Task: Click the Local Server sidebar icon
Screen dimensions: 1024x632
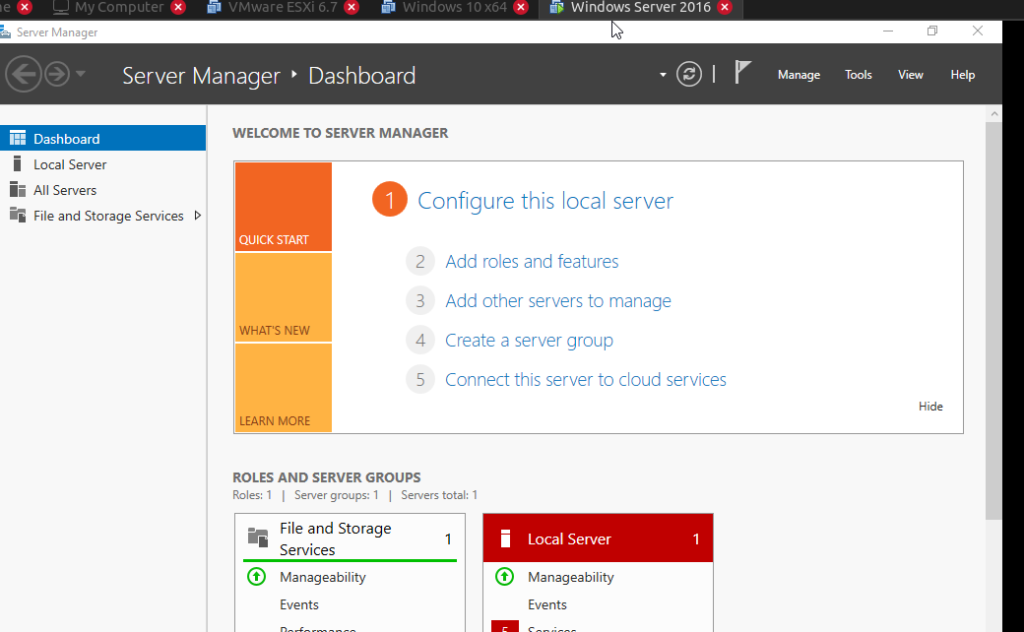Action: point(18,164)
